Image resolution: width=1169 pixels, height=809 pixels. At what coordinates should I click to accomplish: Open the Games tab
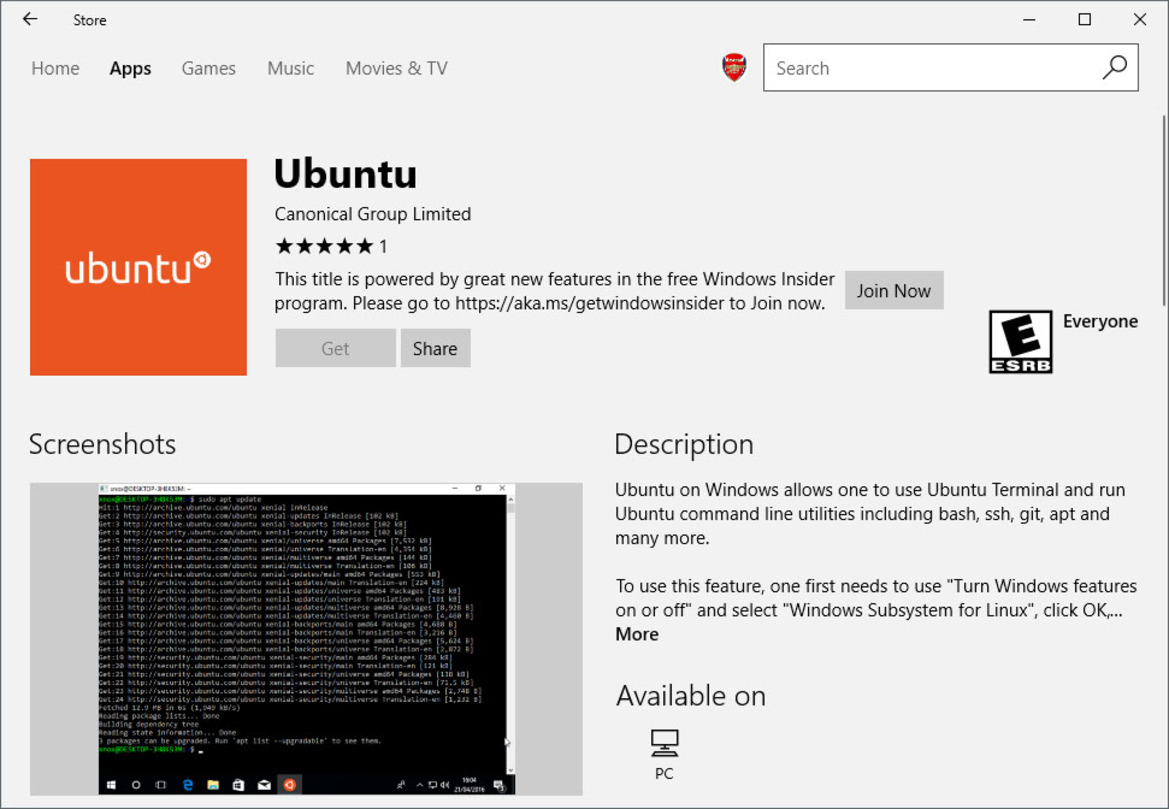tap(208, 69)
